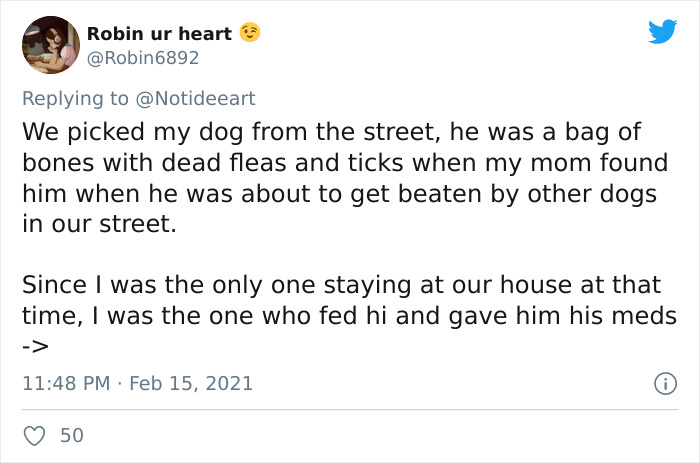The height and width of the screenshot is (463, 700).
Task: Select the Feb 15, 2021 date
Action: pyautogui.click(x=190, y=383)
